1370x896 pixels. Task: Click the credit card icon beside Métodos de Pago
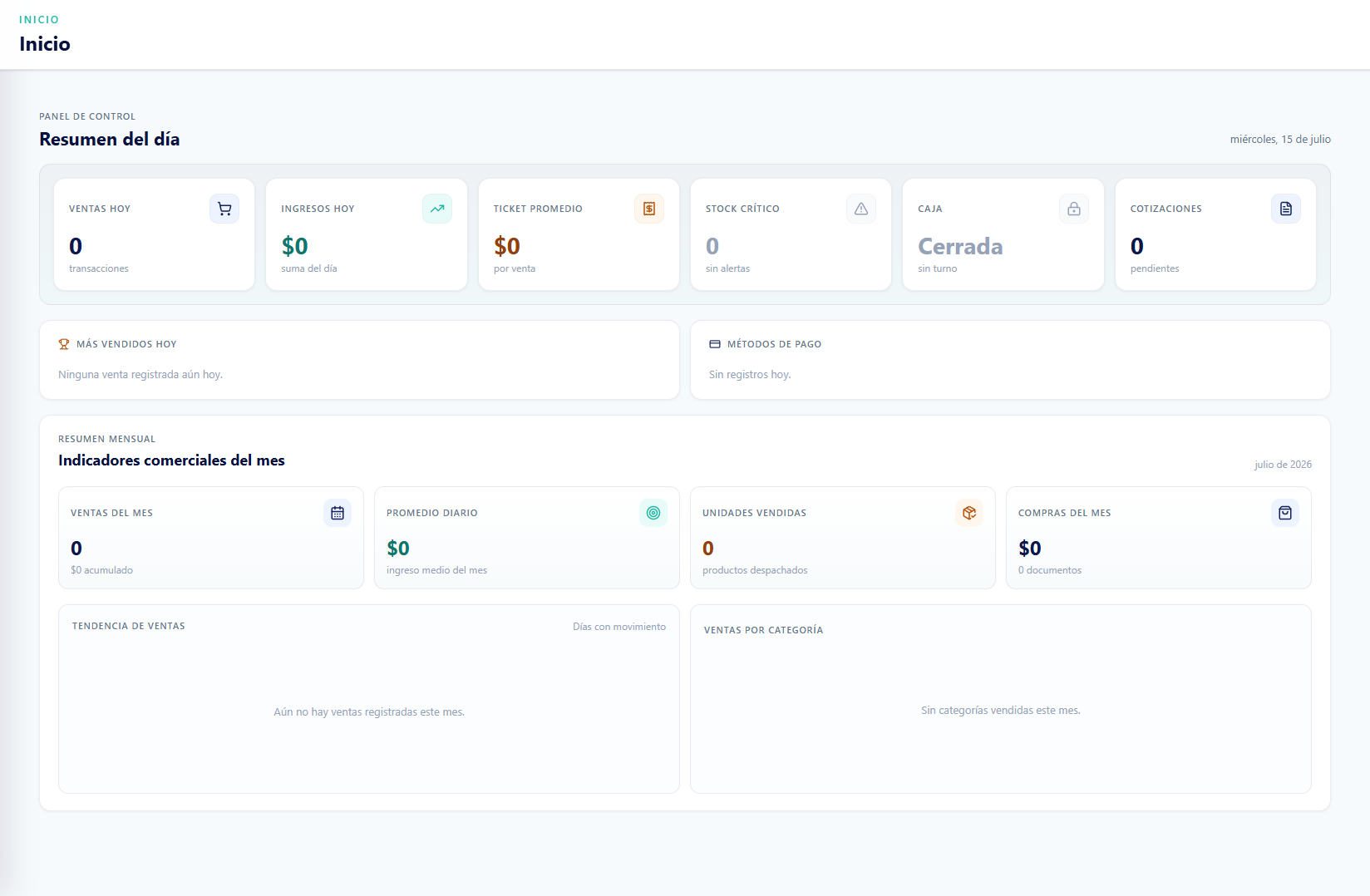[715, 344]
